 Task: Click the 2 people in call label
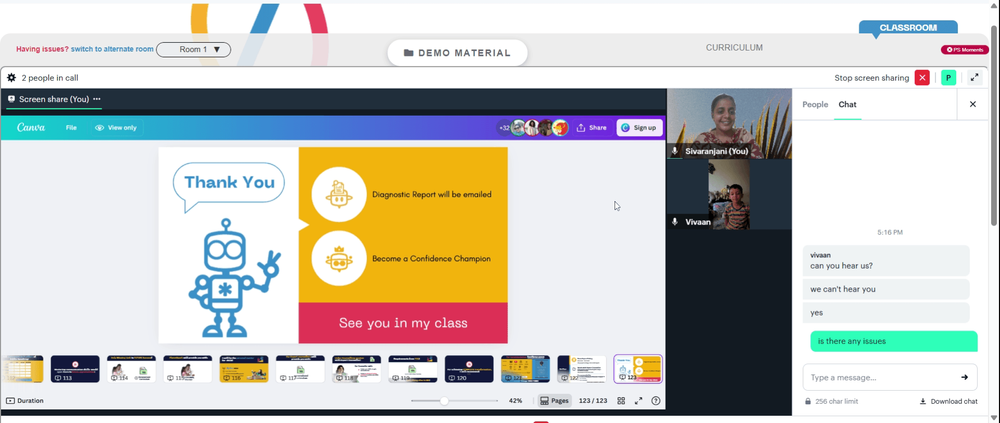tap(50, 78)
